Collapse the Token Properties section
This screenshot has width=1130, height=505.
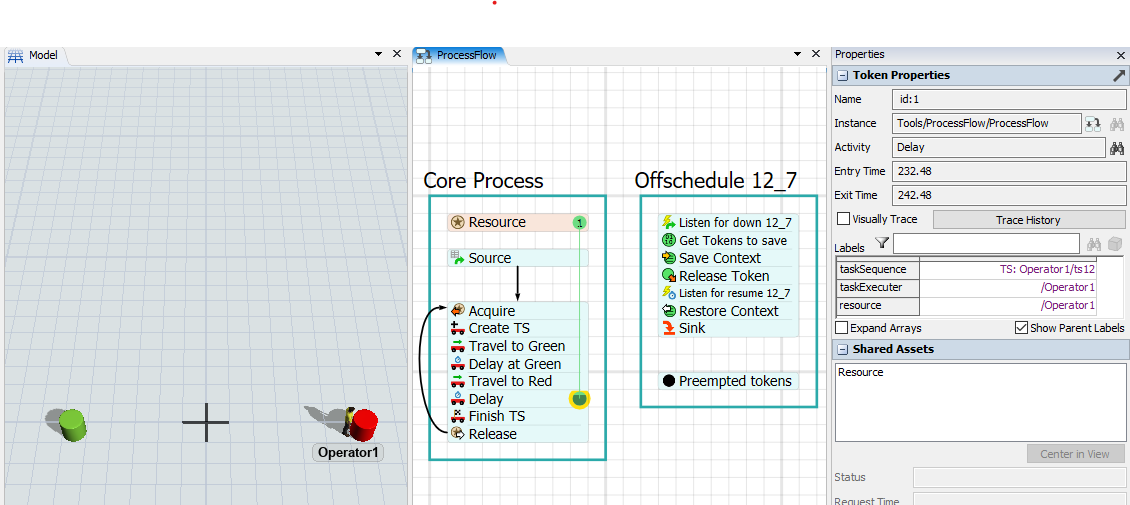(842, 76)
